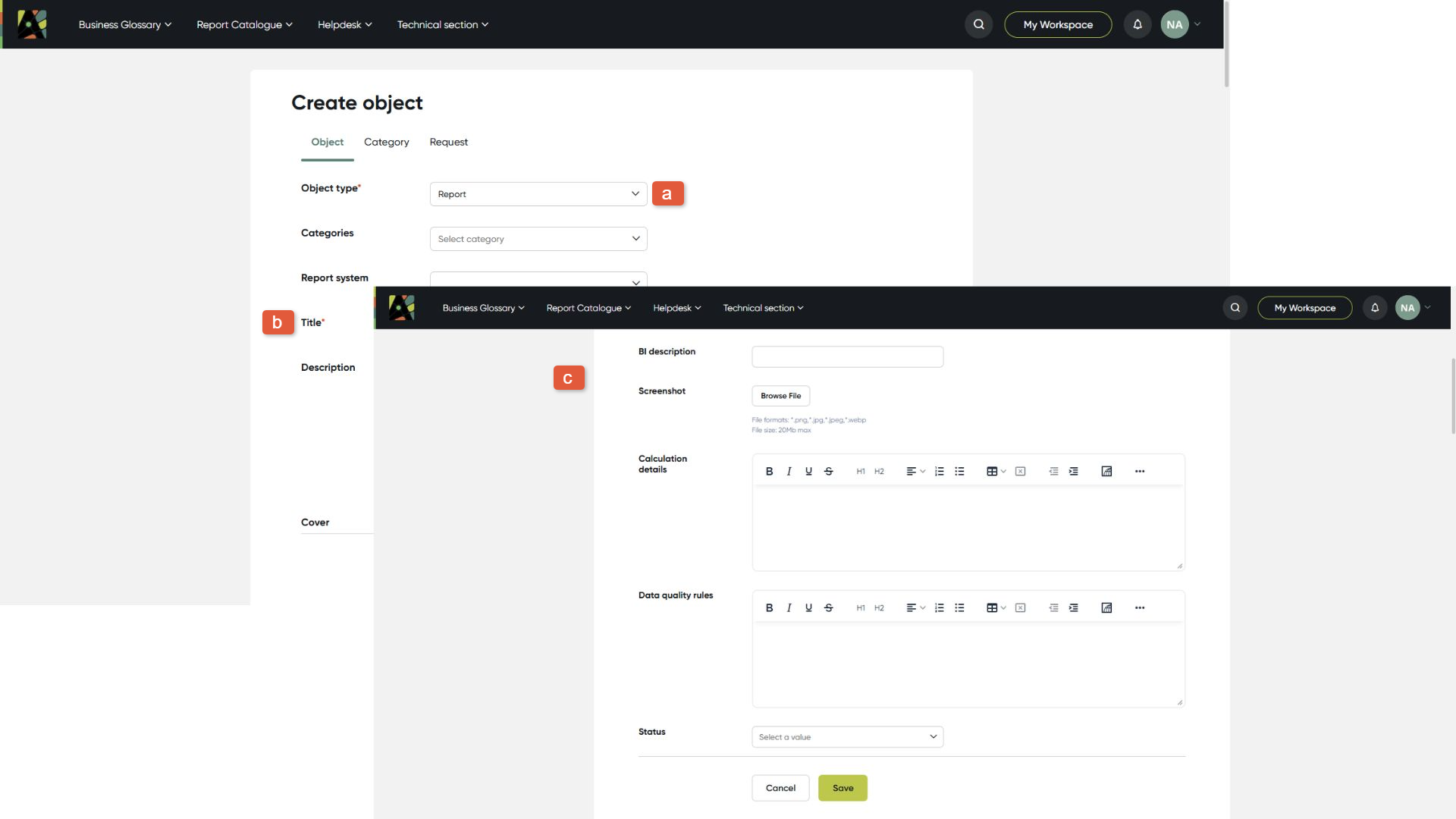The height and width of the screenshot is (819, 1456).
Task: Open Report Catalogue menu in lower page
Action: click(x=588, y=308)
